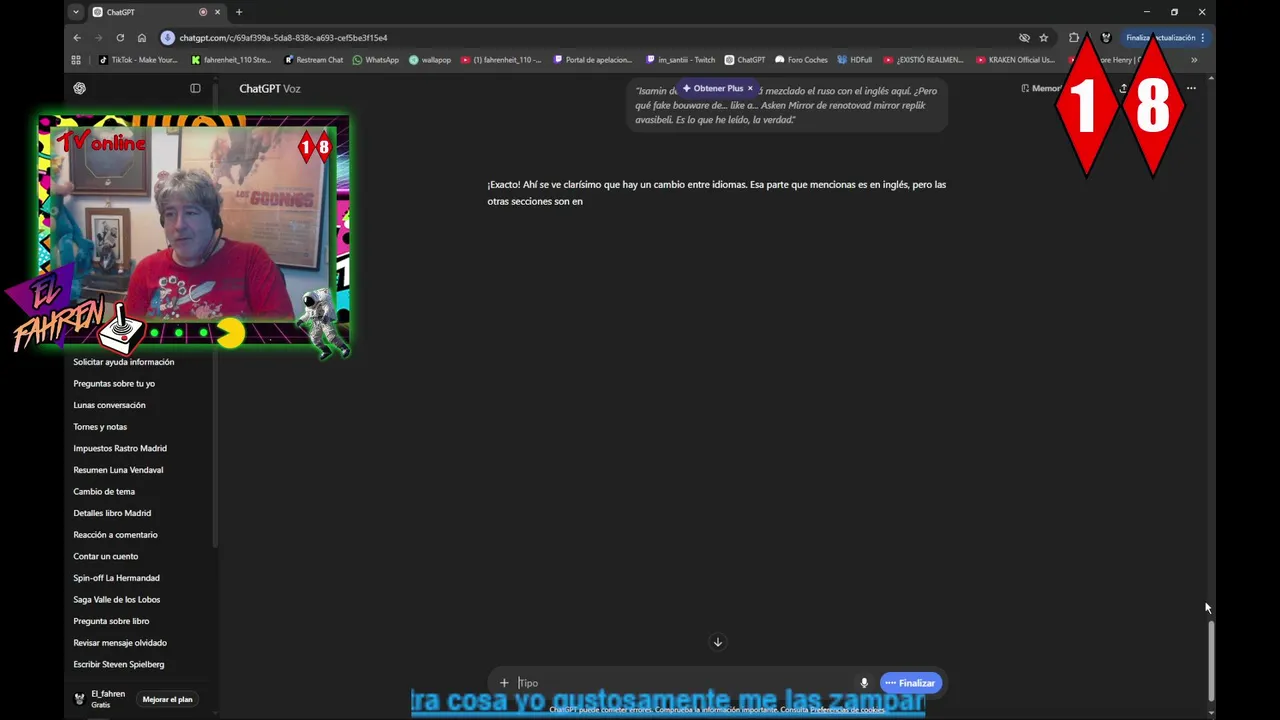Open the ChatGPT logo home icon

(80, 88)
